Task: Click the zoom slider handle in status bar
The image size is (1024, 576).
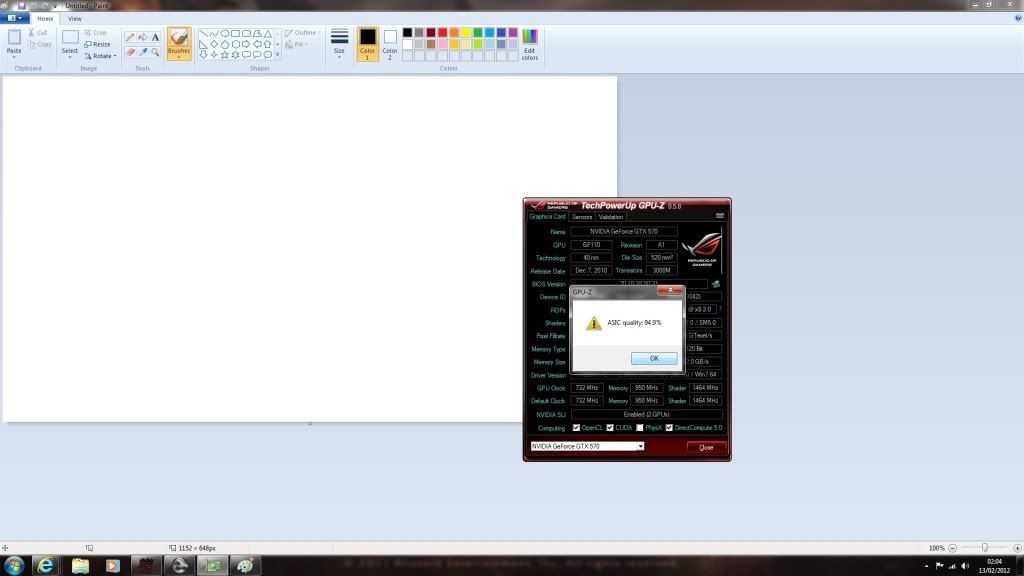Action: (984, 548)
